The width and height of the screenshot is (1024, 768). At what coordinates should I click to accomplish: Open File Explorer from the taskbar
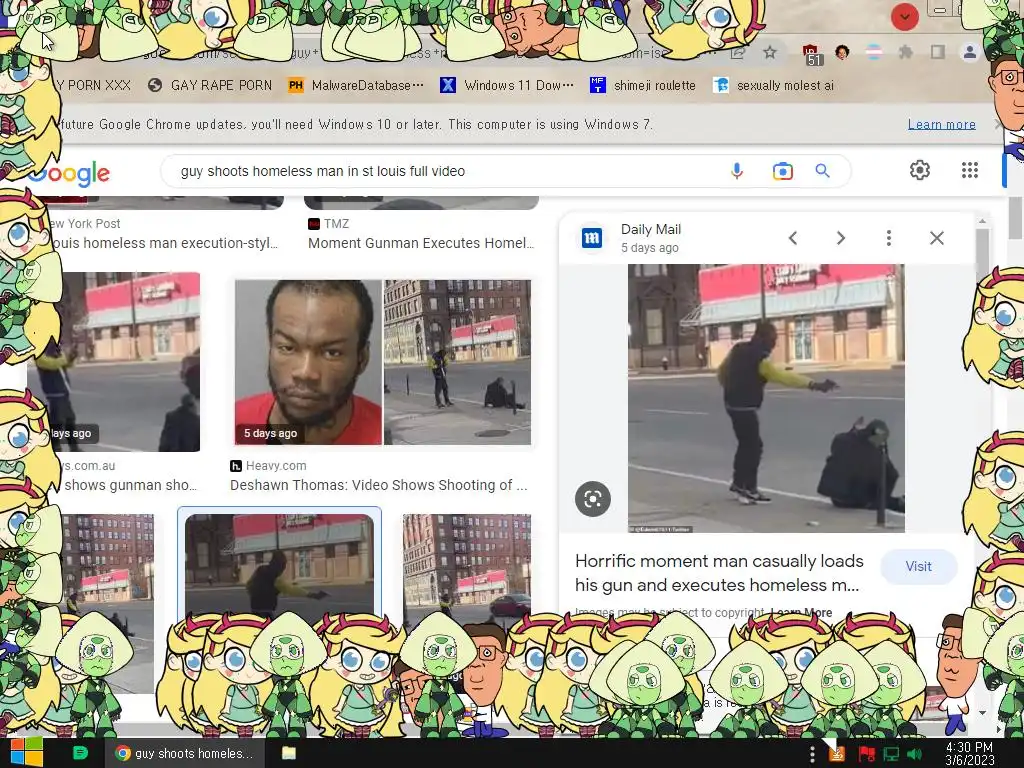coord(289,753)
